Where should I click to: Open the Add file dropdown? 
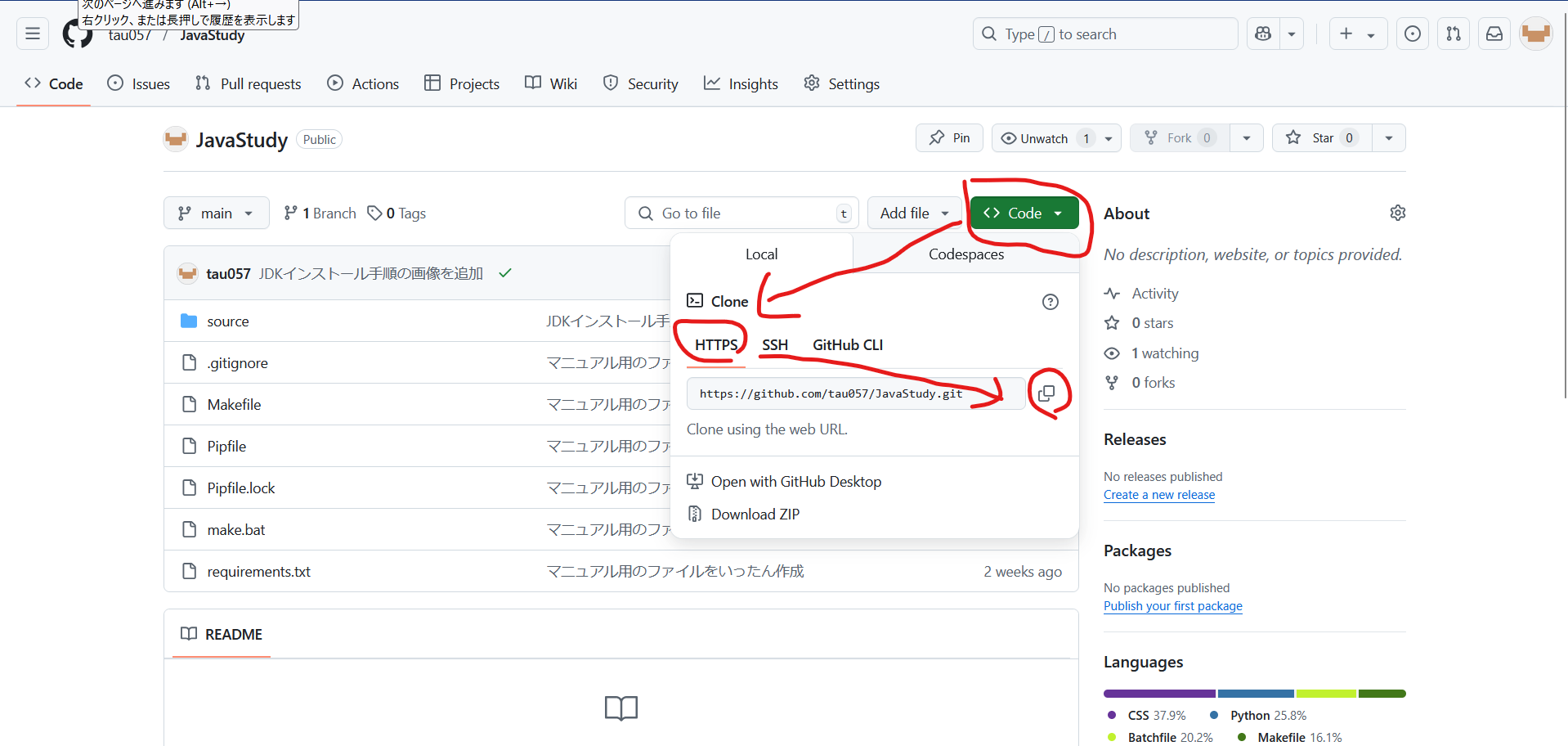pyautogui.click(x=914, y=213)
